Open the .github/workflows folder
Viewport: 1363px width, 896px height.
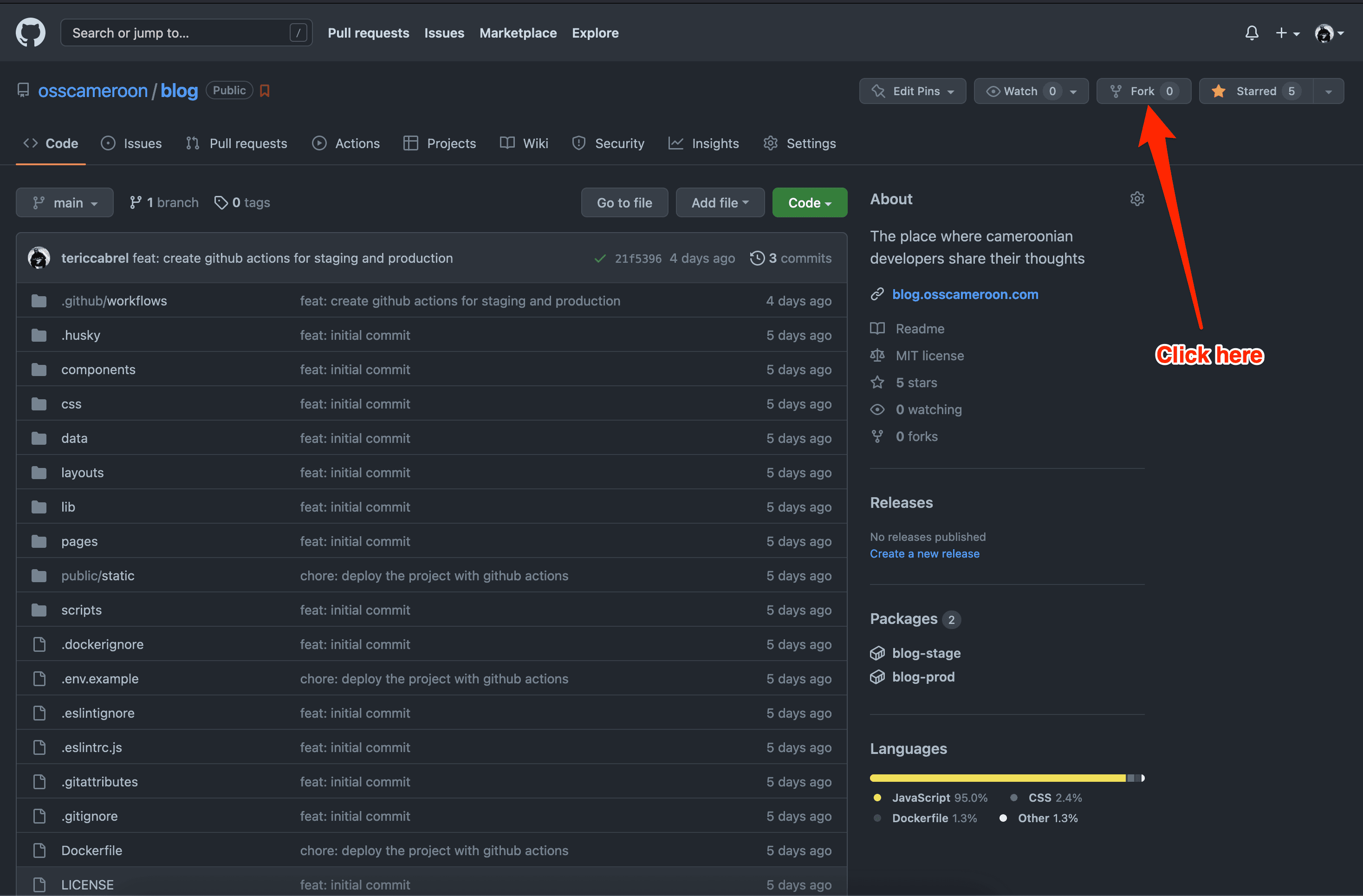(114, 300)
